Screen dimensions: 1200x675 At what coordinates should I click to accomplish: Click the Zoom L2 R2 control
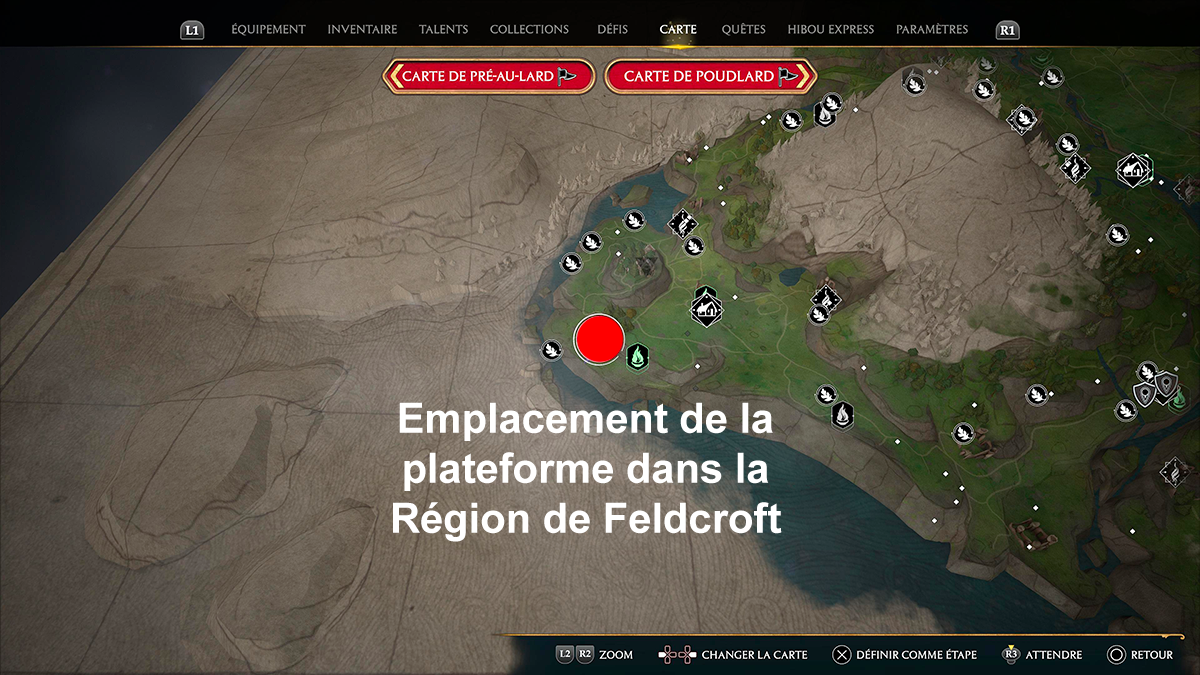coord(594,655)
